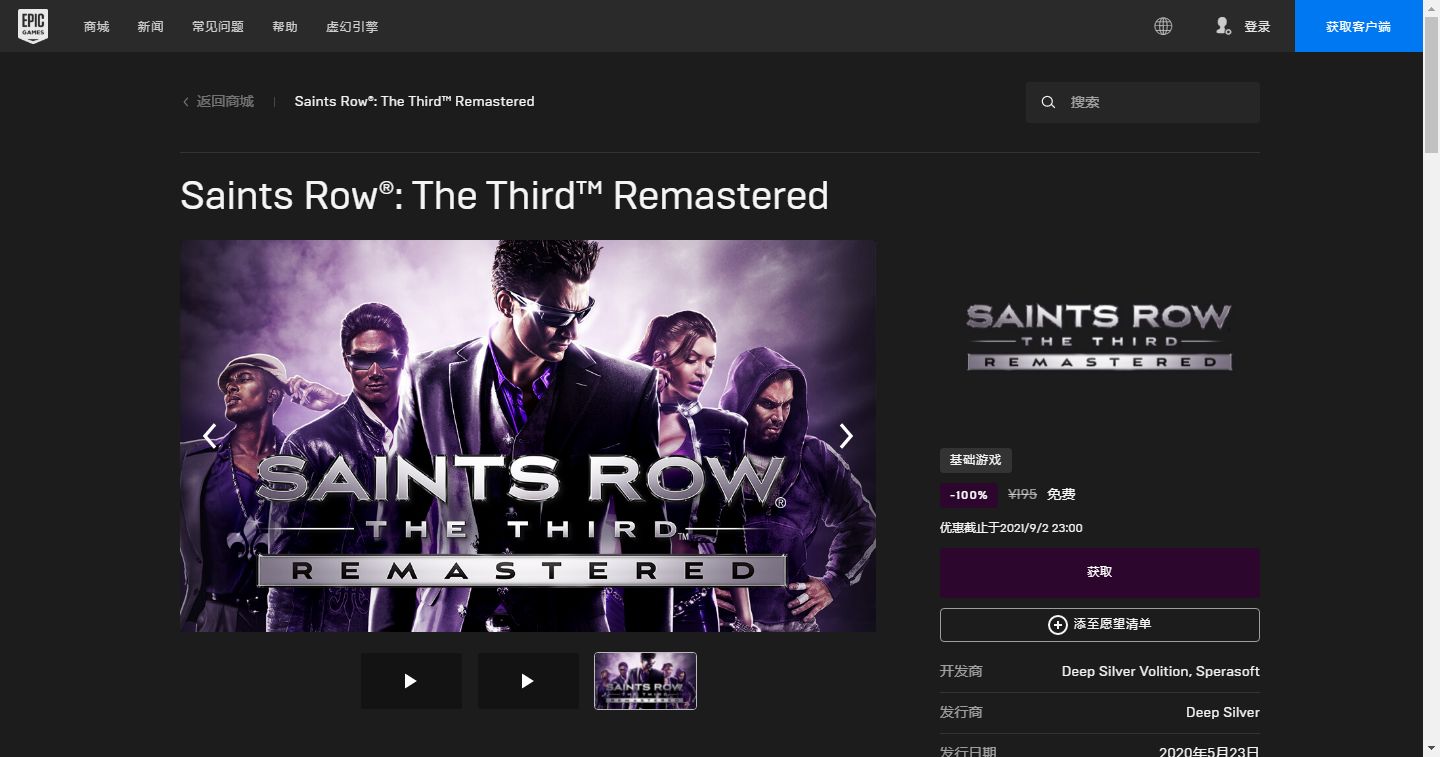This screenshot has height=757, width=1440.
Task: Play the second video thumbnail
Action: pos(528,681)
